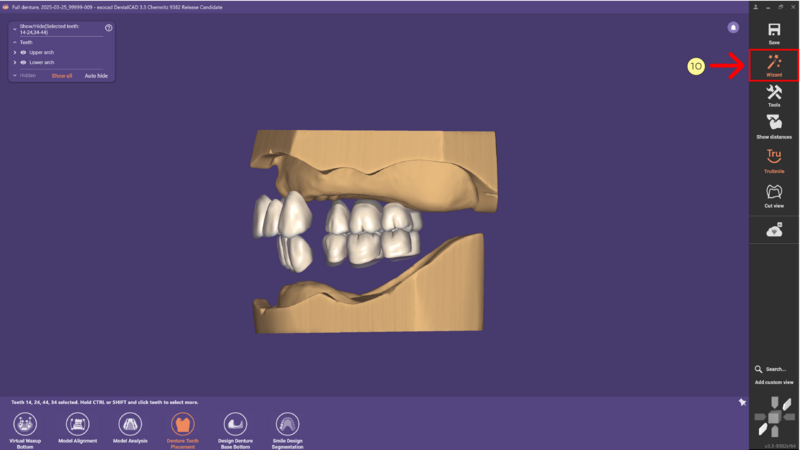Screen dimensions: 800x450
Task: Click the center cube of the view navigator
Action: pyautogui.click(x=774, y=417)
